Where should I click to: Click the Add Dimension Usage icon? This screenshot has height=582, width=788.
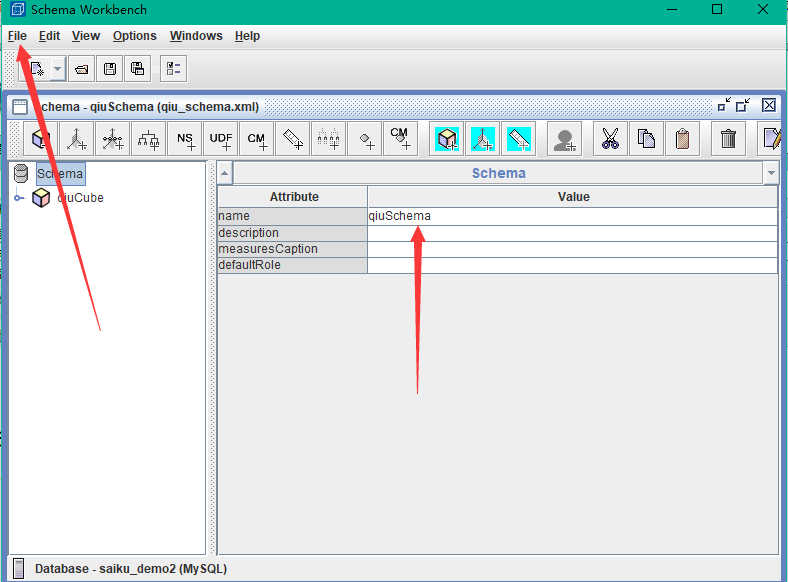tap(113, 139)
